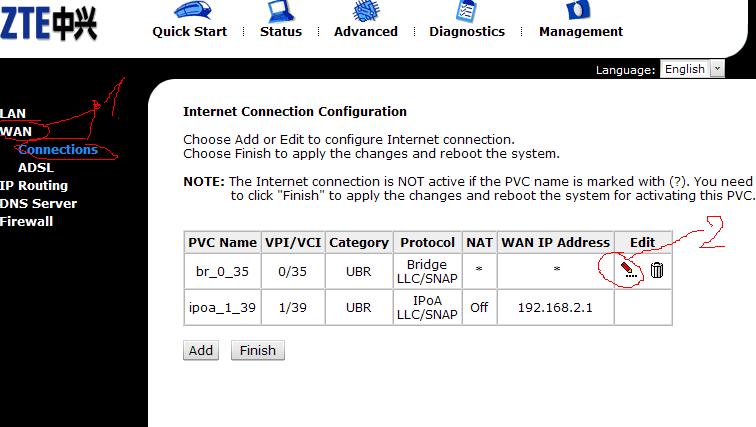Delete br_0_35 with trash can icon
Screen dimensions: 756x427
[x=657, y=270]
